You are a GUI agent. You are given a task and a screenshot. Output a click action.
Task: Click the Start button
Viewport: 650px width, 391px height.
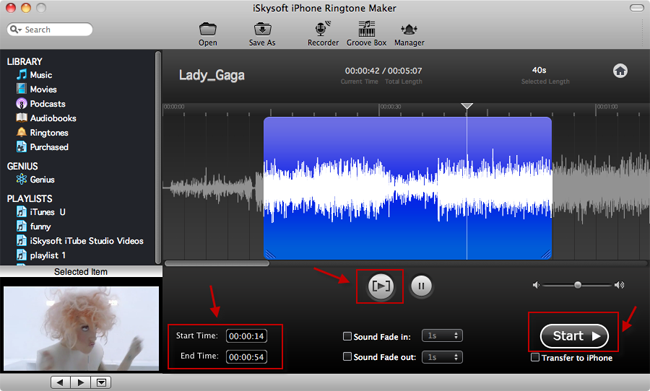pyautogui.click(x=574, y=336)
